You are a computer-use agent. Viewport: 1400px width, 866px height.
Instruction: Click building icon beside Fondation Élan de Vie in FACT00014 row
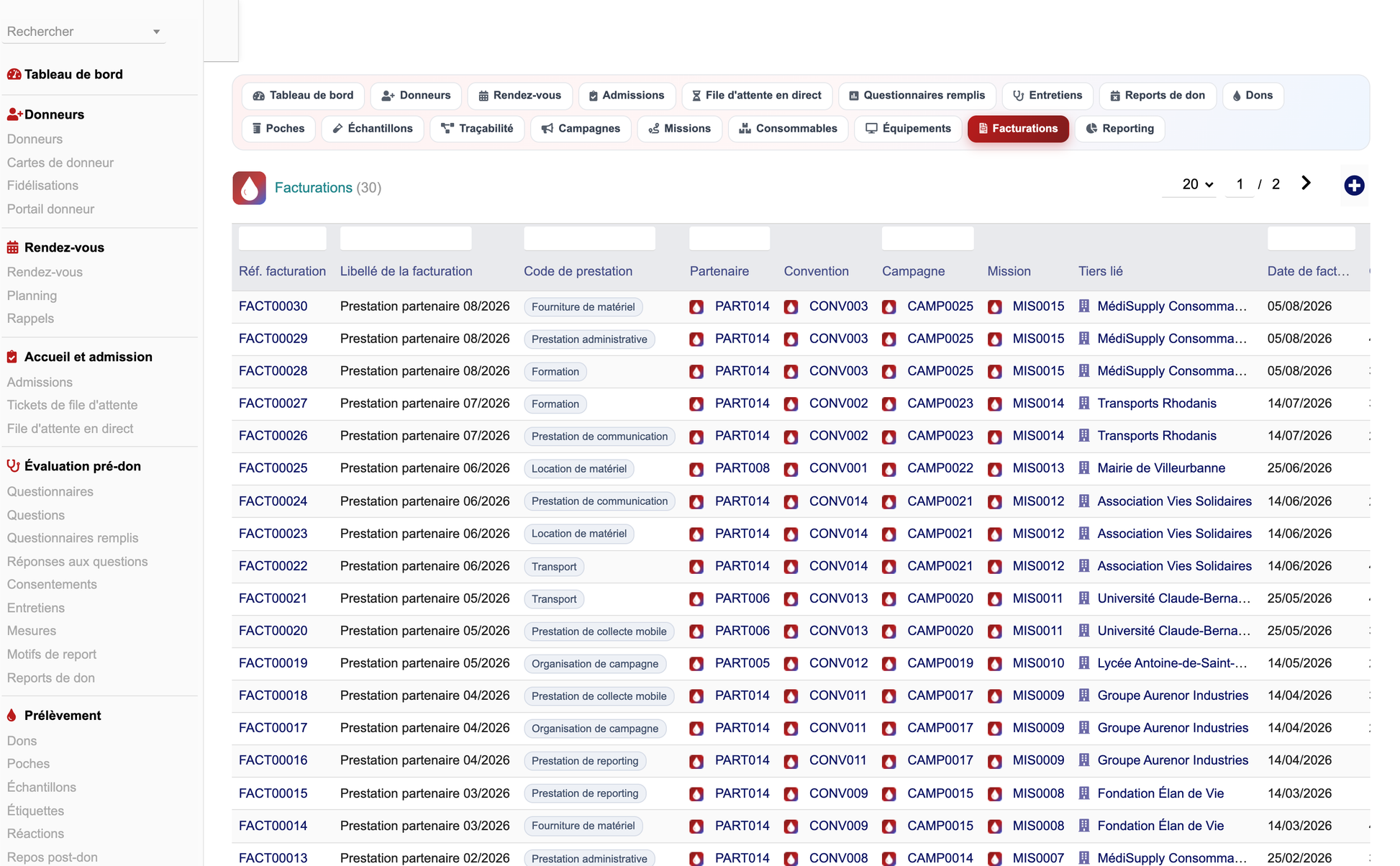coord(1084,825)
